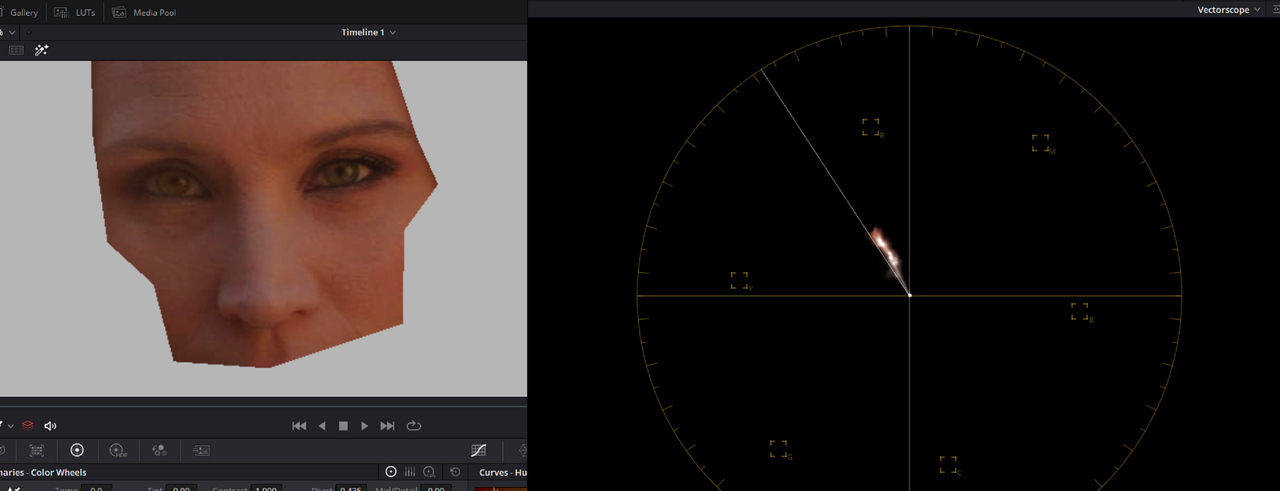Viewport: 1280px width, 491px height.
Task: Jump to last frame
Action: coord(388,426)
